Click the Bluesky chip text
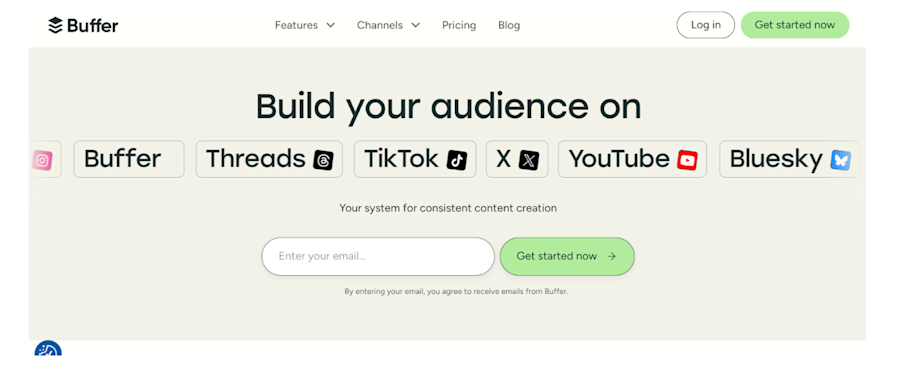 (776, 160)
